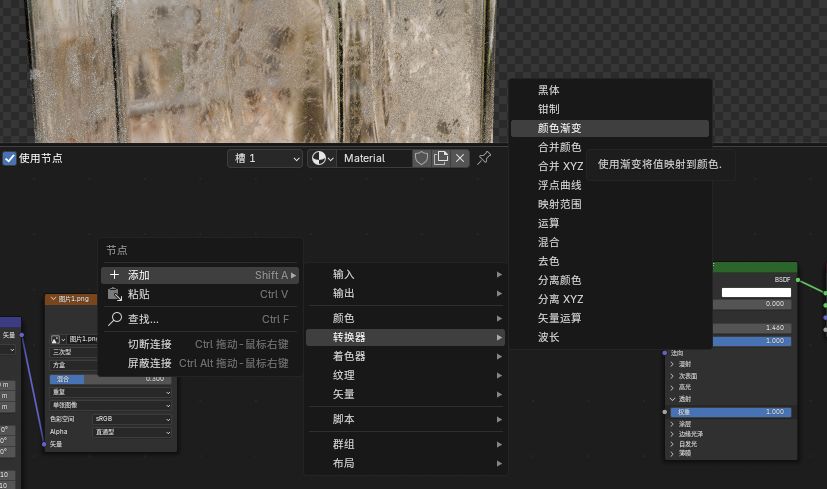Open the 输出 submenu
Viewport: 827px width, 489px height.
point(405,293)
